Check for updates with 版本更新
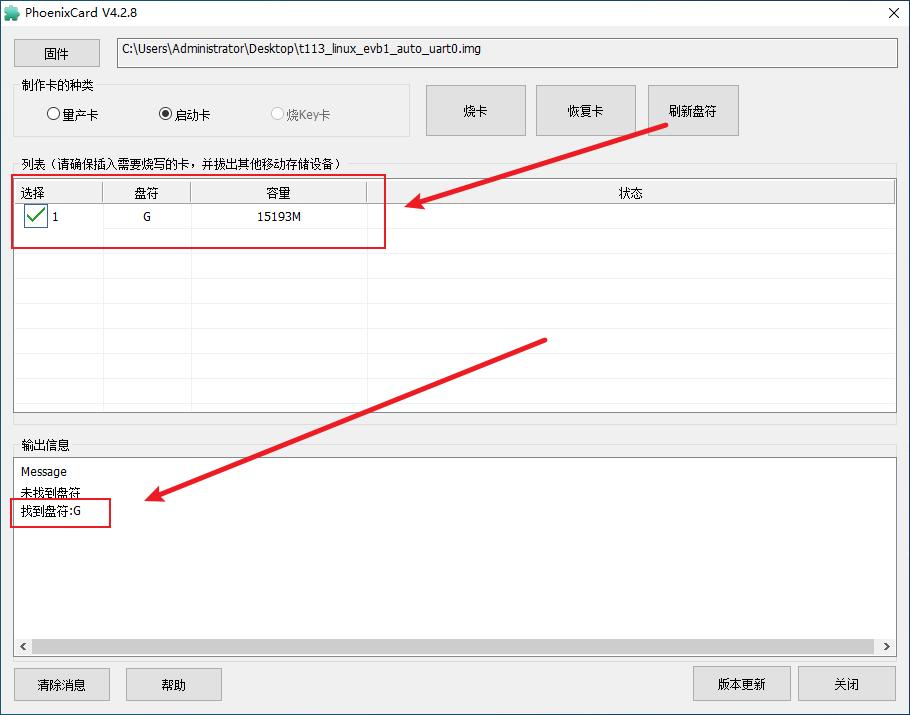 pyautogui.click(x=741, y=684)
